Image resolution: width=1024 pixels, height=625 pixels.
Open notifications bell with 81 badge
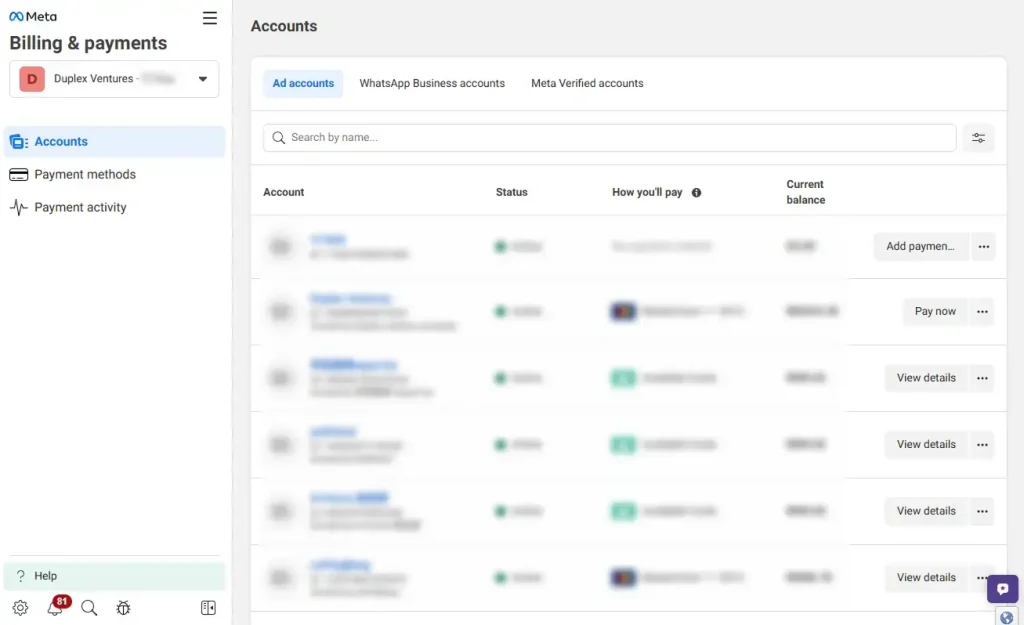coord(55,608)
